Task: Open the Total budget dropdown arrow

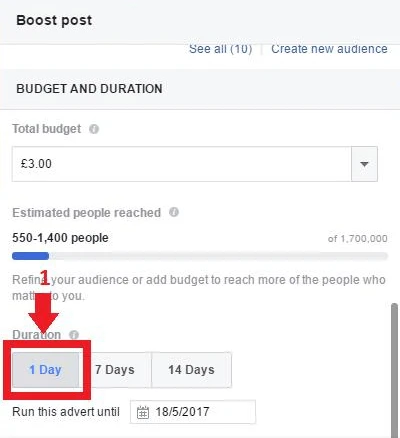Action: pyautogui.click(x=364, y=164)
